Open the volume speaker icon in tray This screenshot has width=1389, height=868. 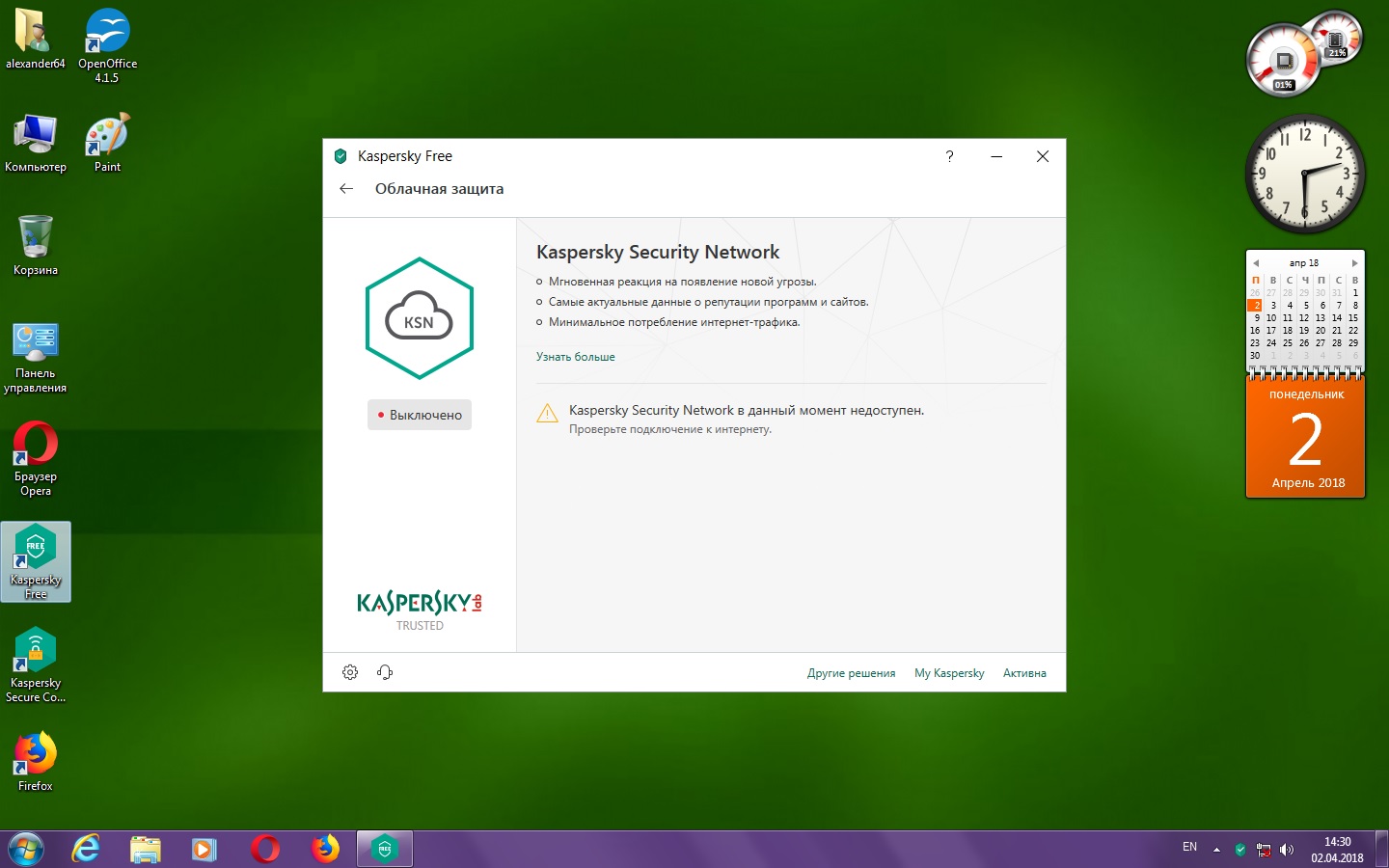click(x=1287, y=850)
